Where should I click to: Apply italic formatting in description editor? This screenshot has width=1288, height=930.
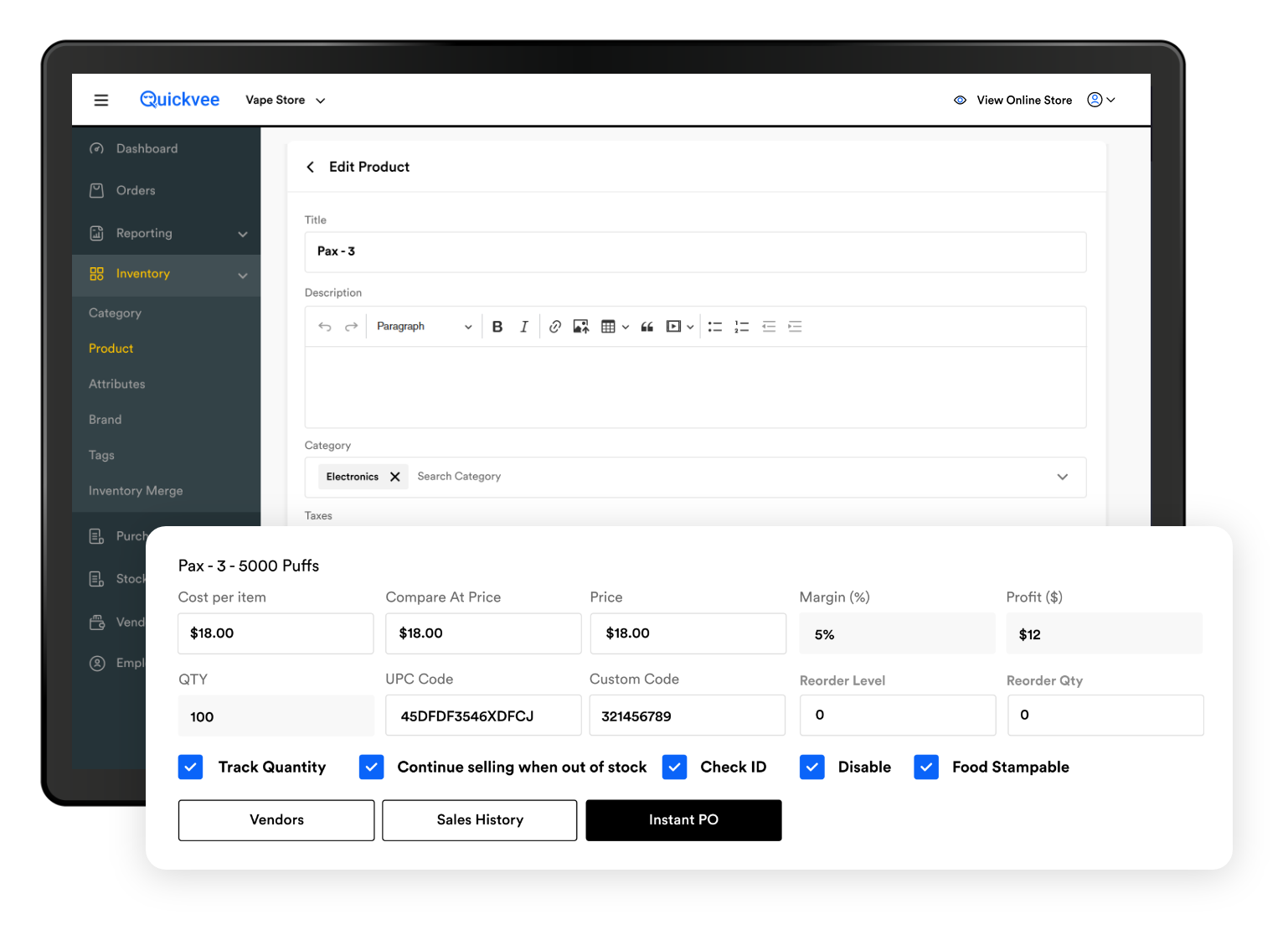coord(524,327)
